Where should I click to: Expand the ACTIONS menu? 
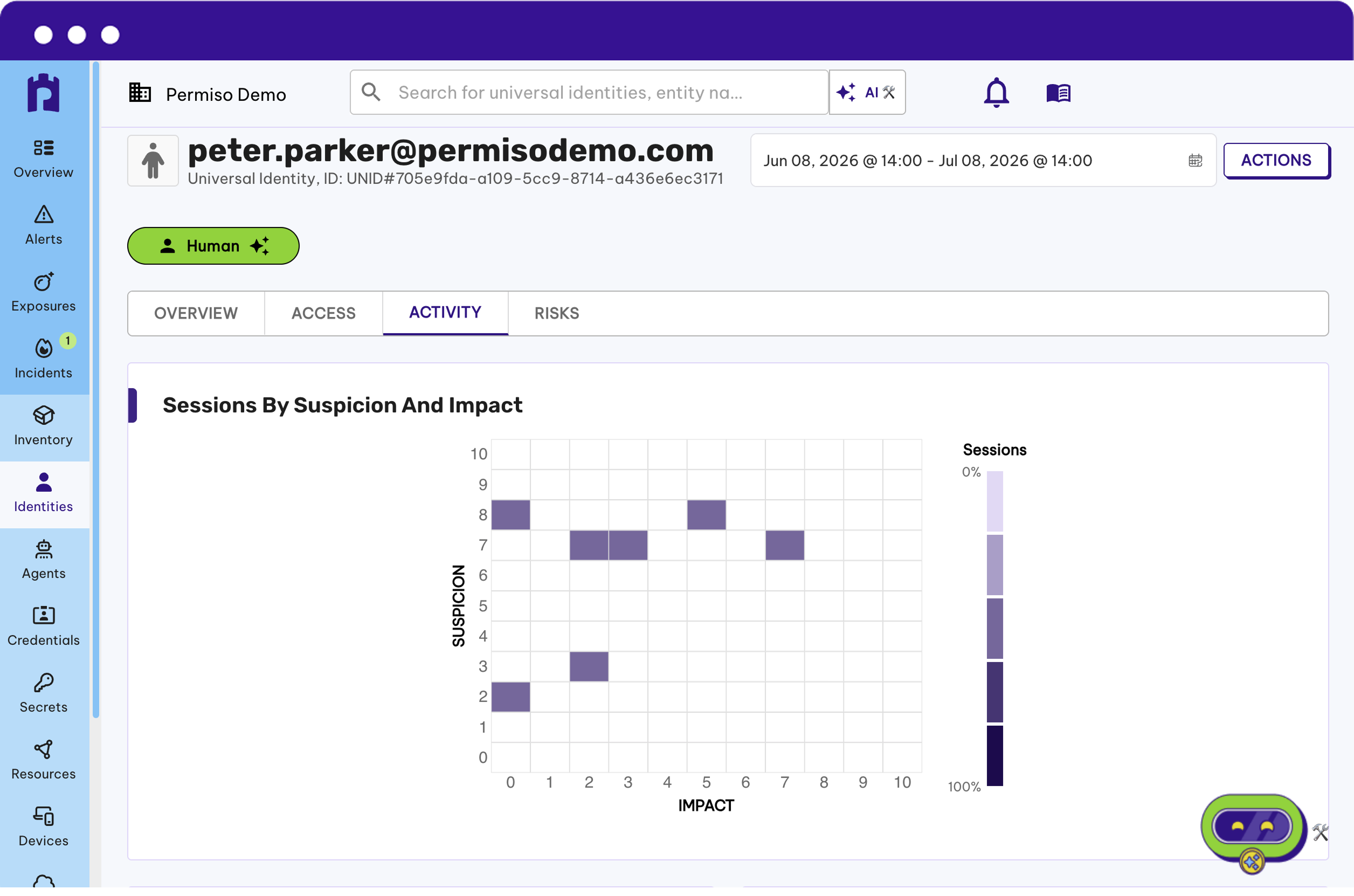point(1276,161)
